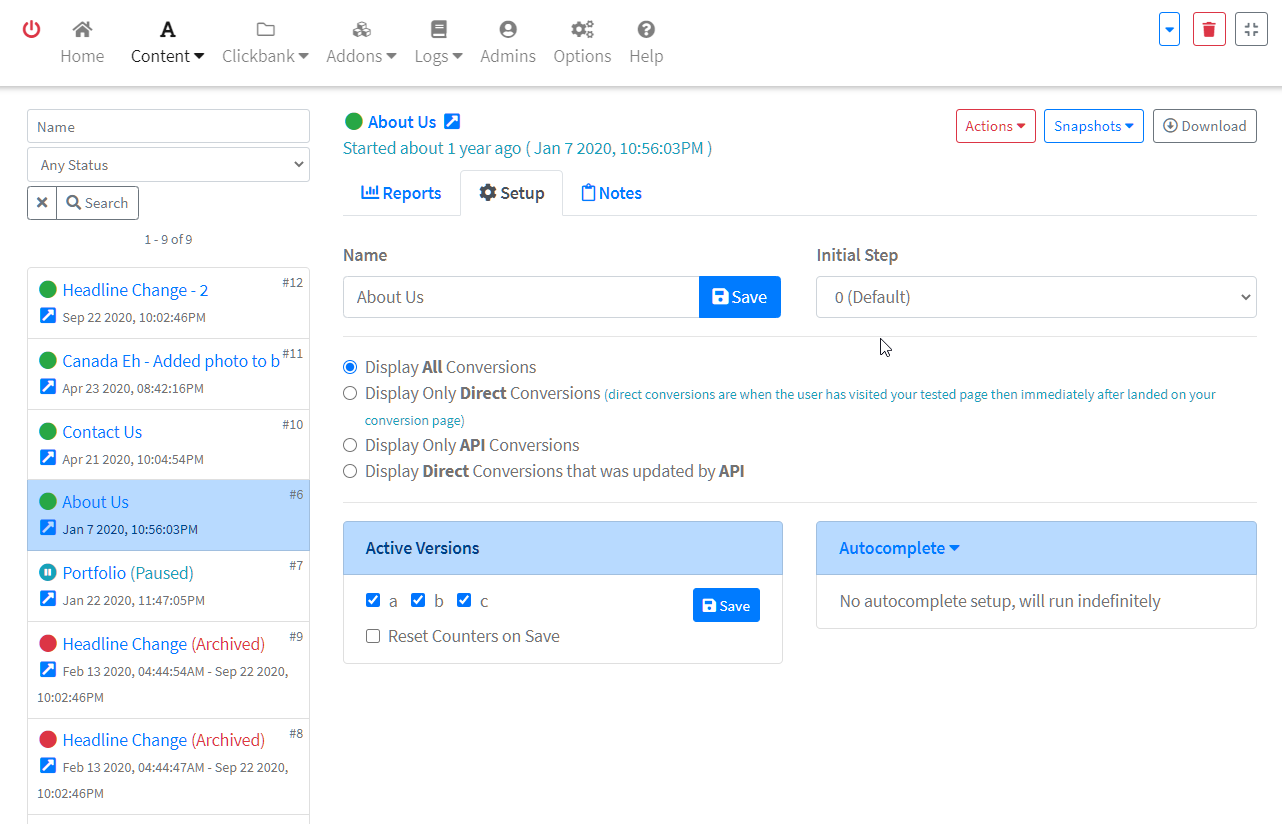This screenshot has height=824, width=1282.
Task: Click the red trash icon in header
Action: pos(1209,29)
